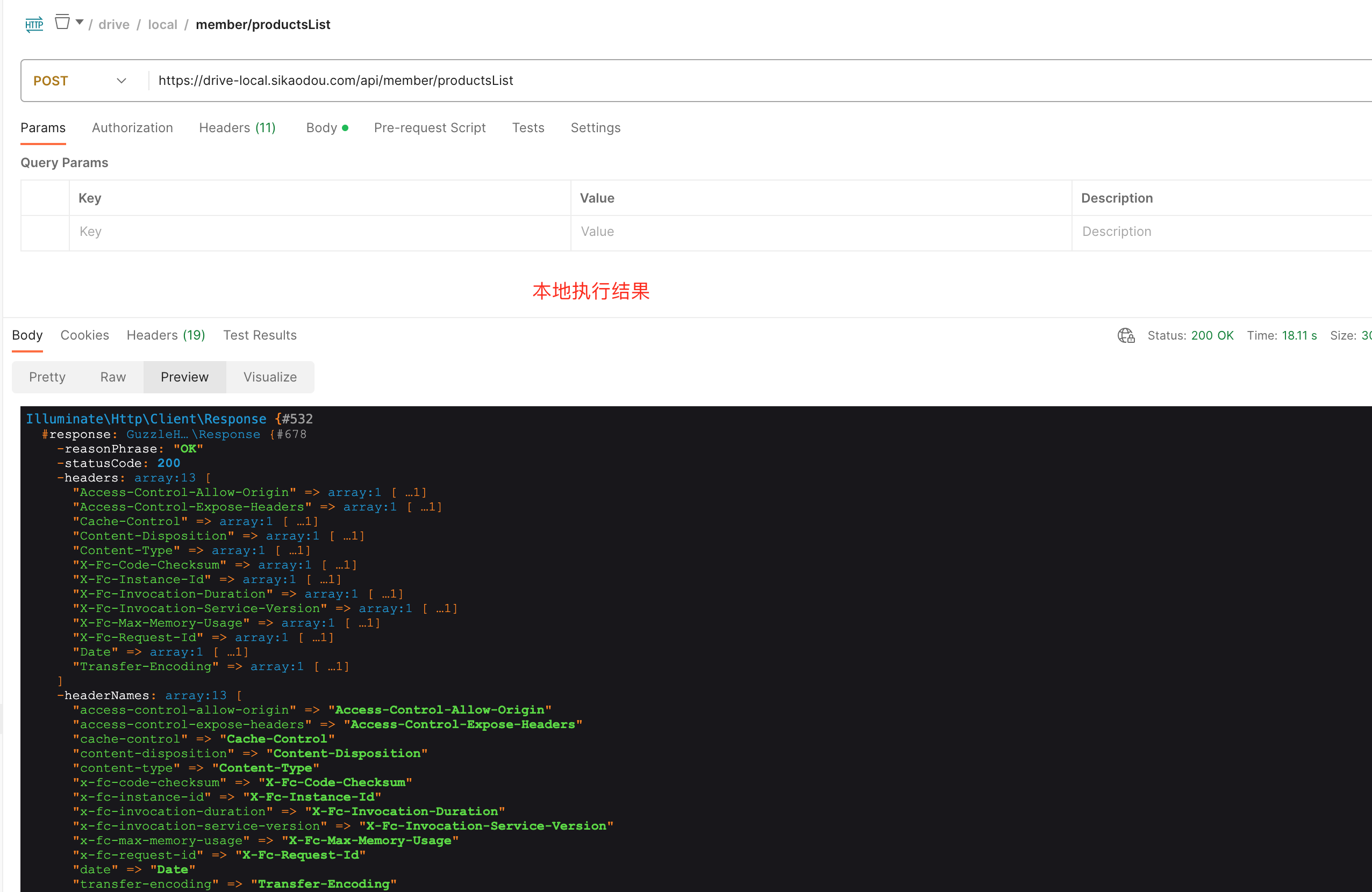Click the 'statusCode: 200' line
Viewport: 1372px width, 892px height.
[118, 464]
